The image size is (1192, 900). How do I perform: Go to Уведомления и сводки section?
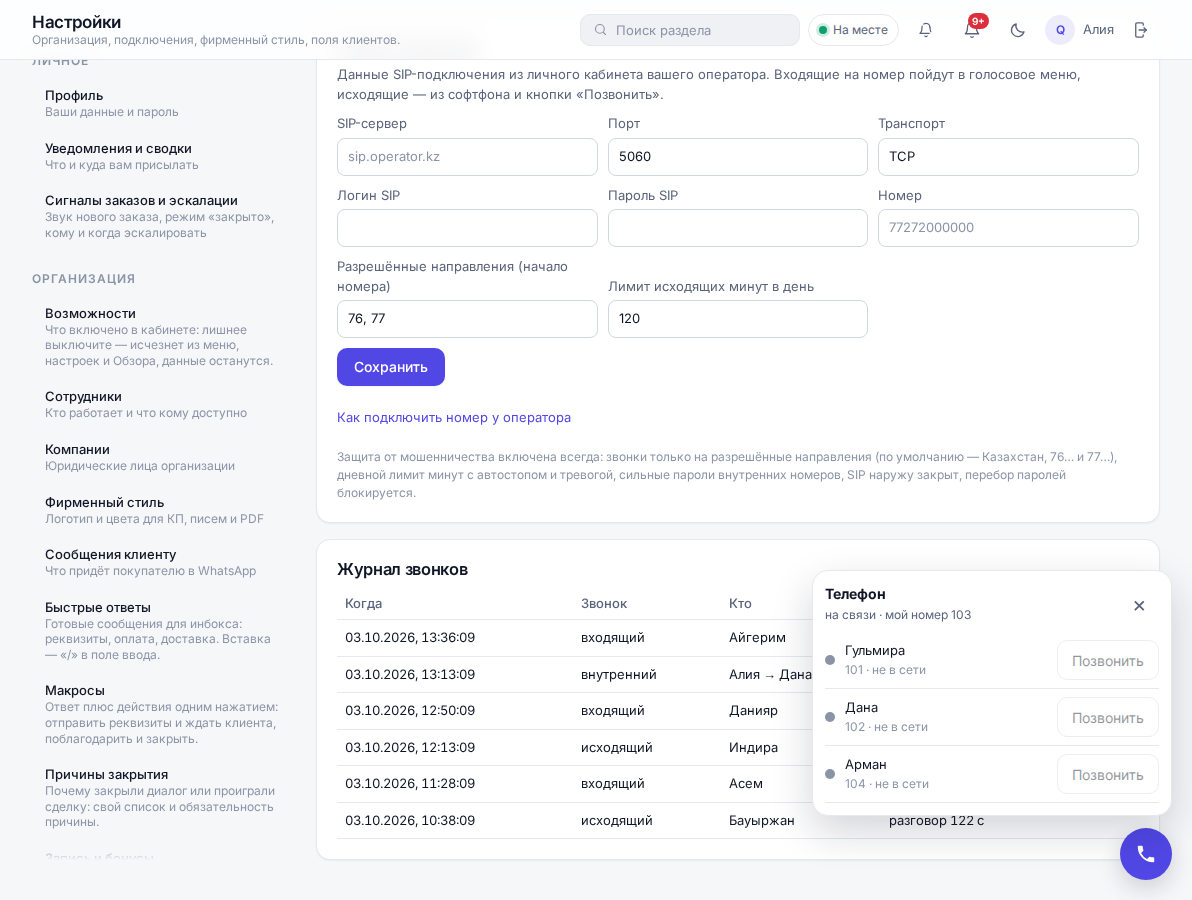point(159,156)
